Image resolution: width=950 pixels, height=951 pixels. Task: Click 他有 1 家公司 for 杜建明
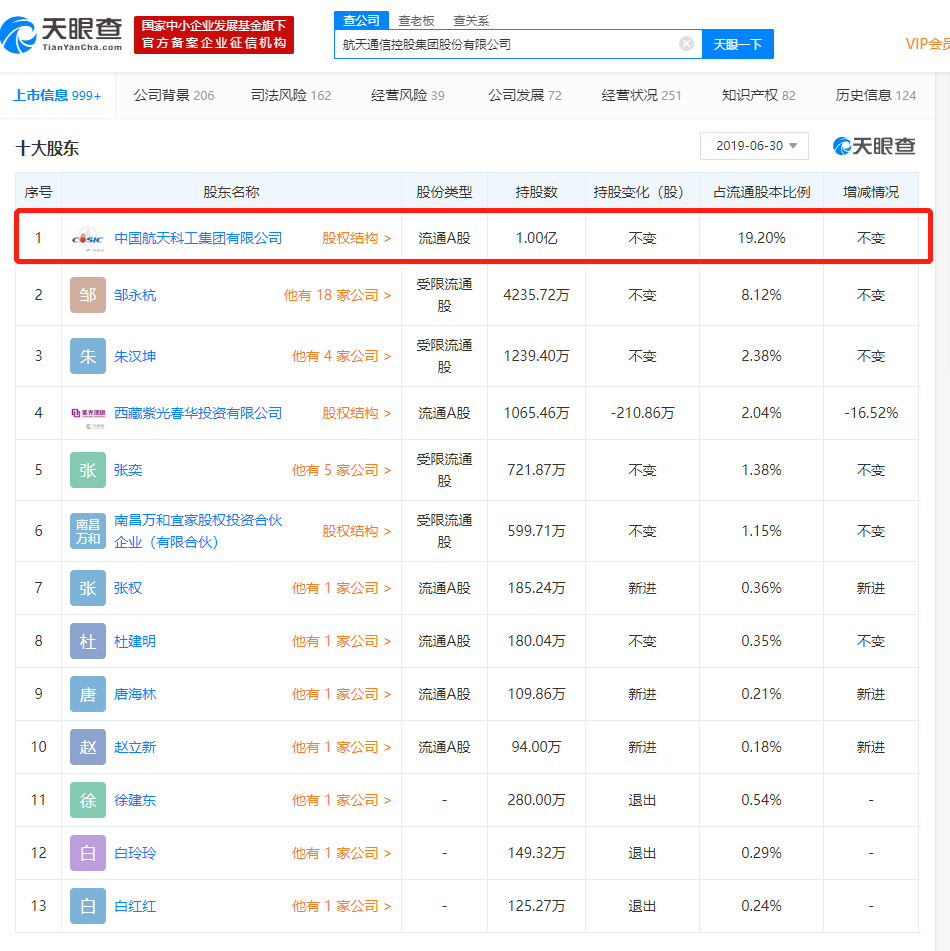(342, 641)
